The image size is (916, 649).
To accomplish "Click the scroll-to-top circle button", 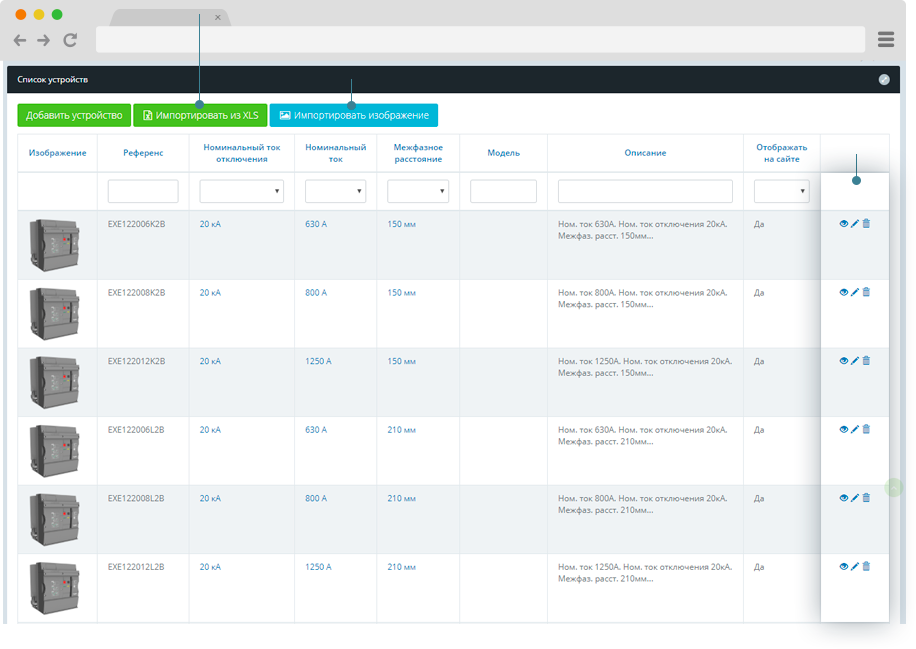I will 893,487.
